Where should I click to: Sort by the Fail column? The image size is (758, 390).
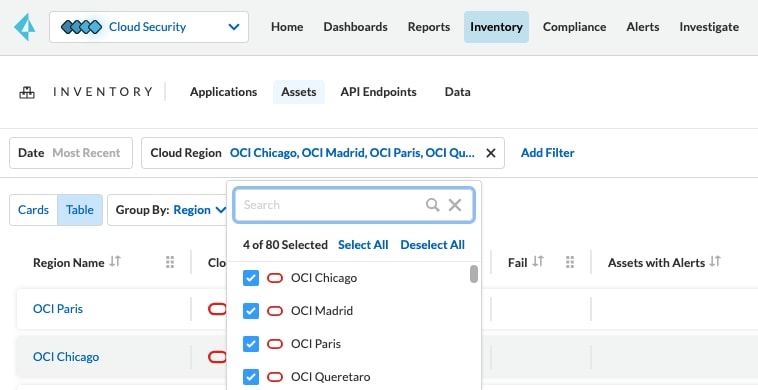538,261
